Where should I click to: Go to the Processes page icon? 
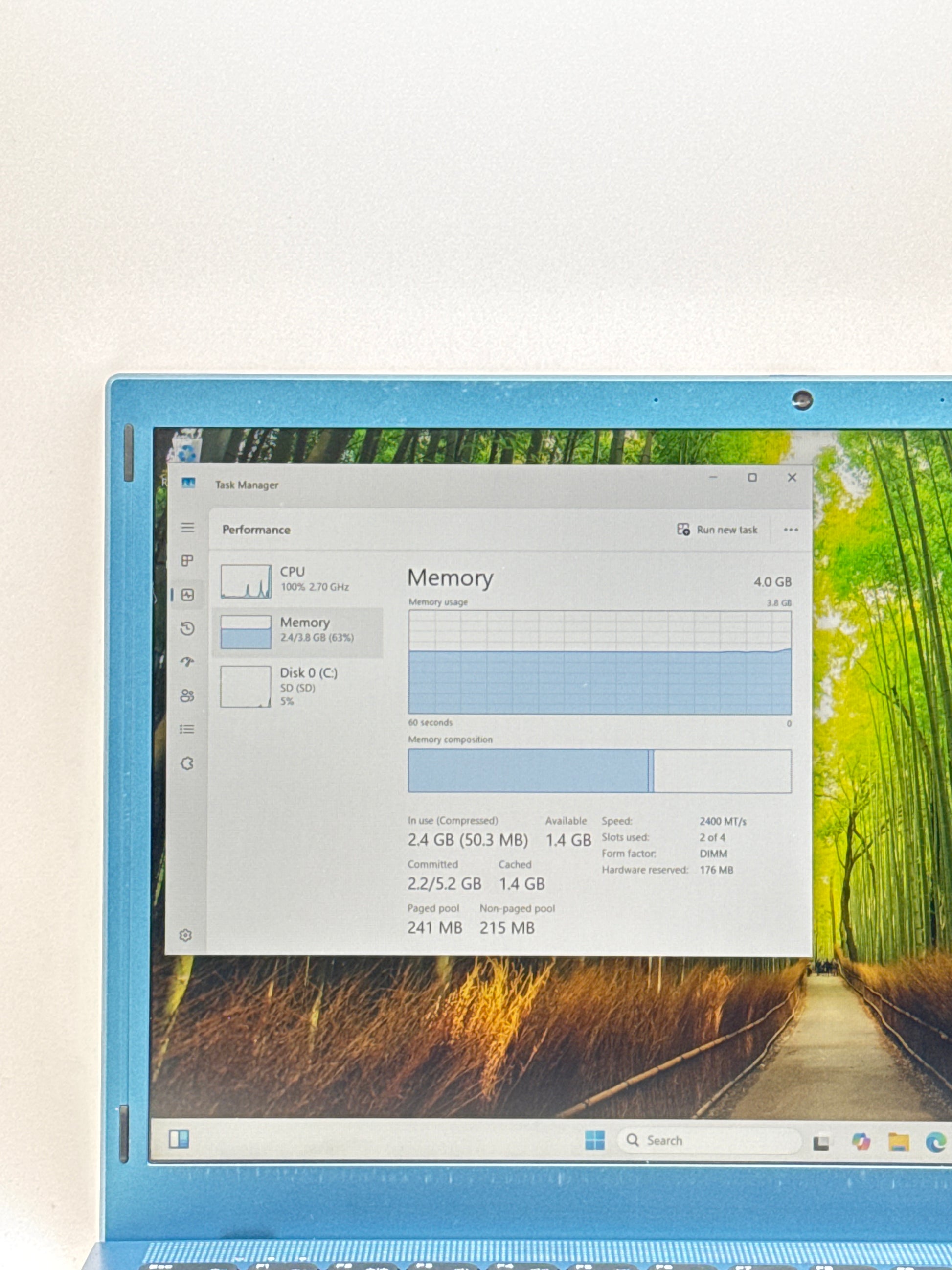point(187,560)
